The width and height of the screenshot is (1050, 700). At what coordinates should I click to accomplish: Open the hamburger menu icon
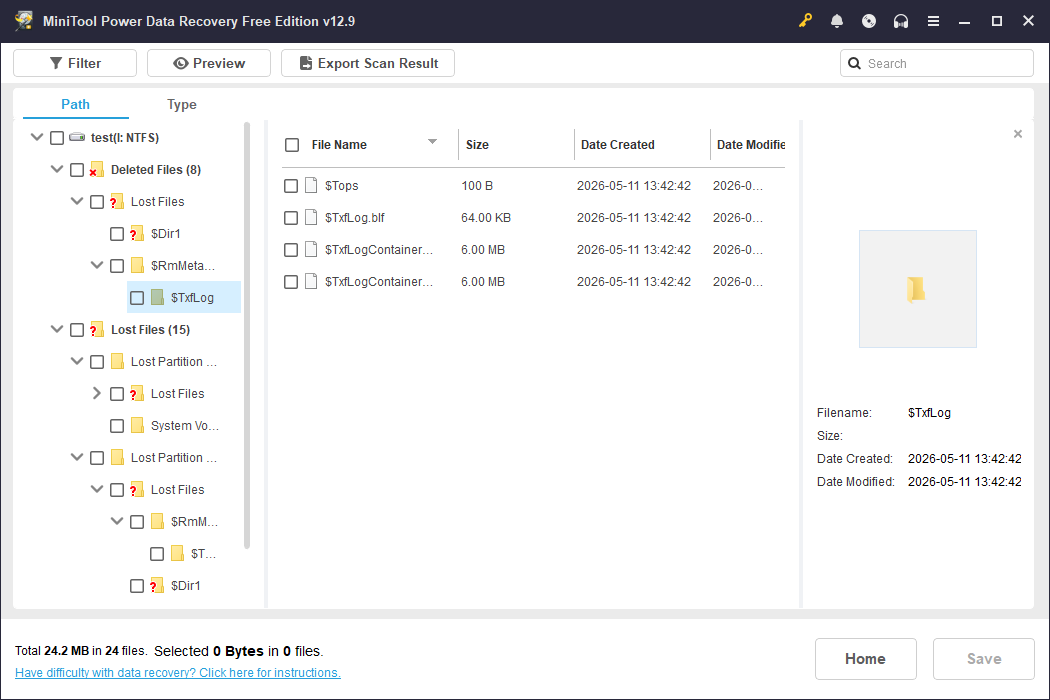pos(933,21)
